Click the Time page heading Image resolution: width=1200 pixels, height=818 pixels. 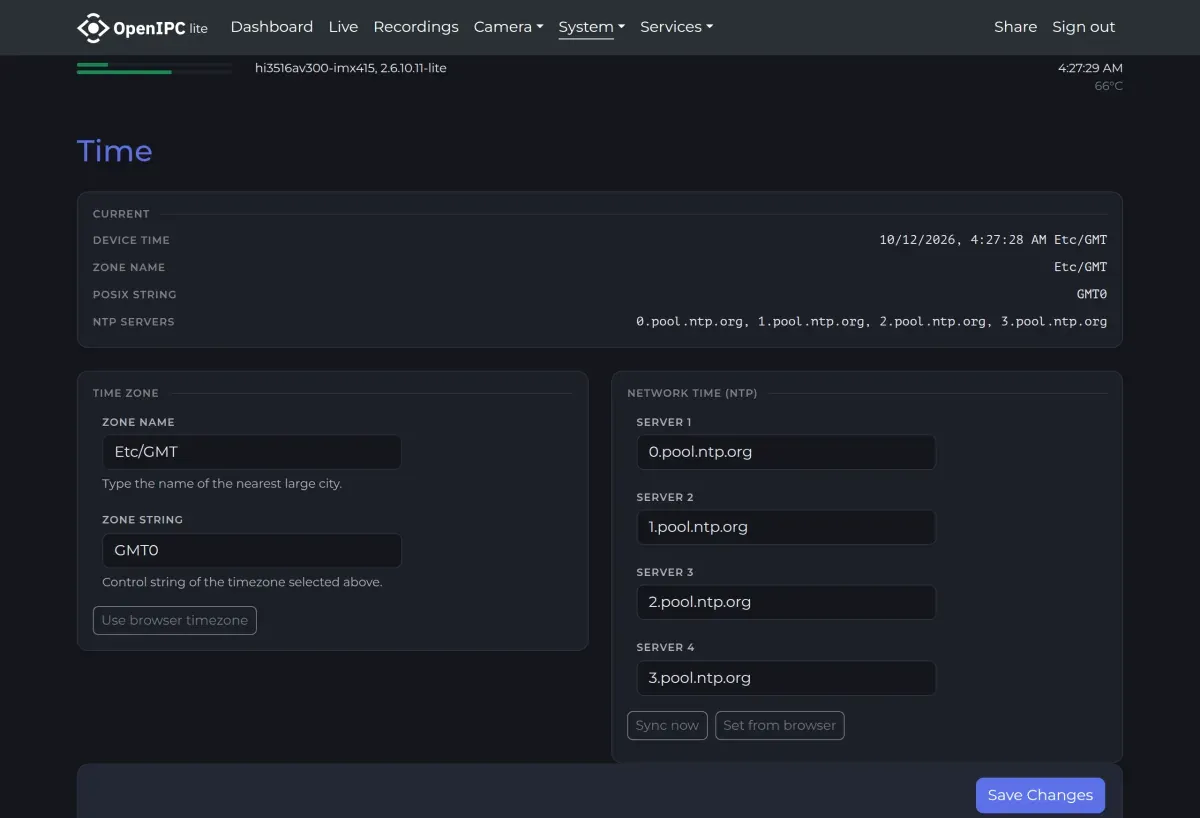tap(115, 151)
